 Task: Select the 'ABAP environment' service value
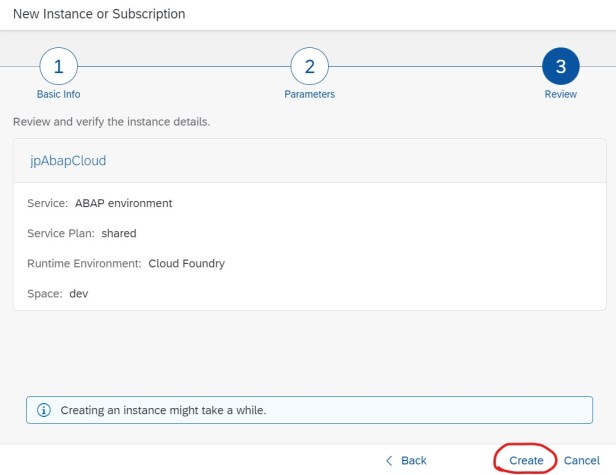[x=123, y=203]
